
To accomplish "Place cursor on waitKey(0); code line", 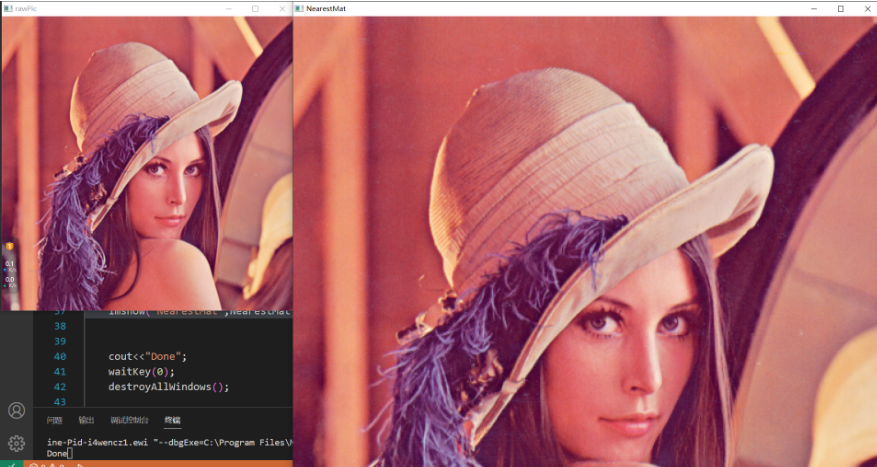I will pyautogui.click(x=142, y=371).
